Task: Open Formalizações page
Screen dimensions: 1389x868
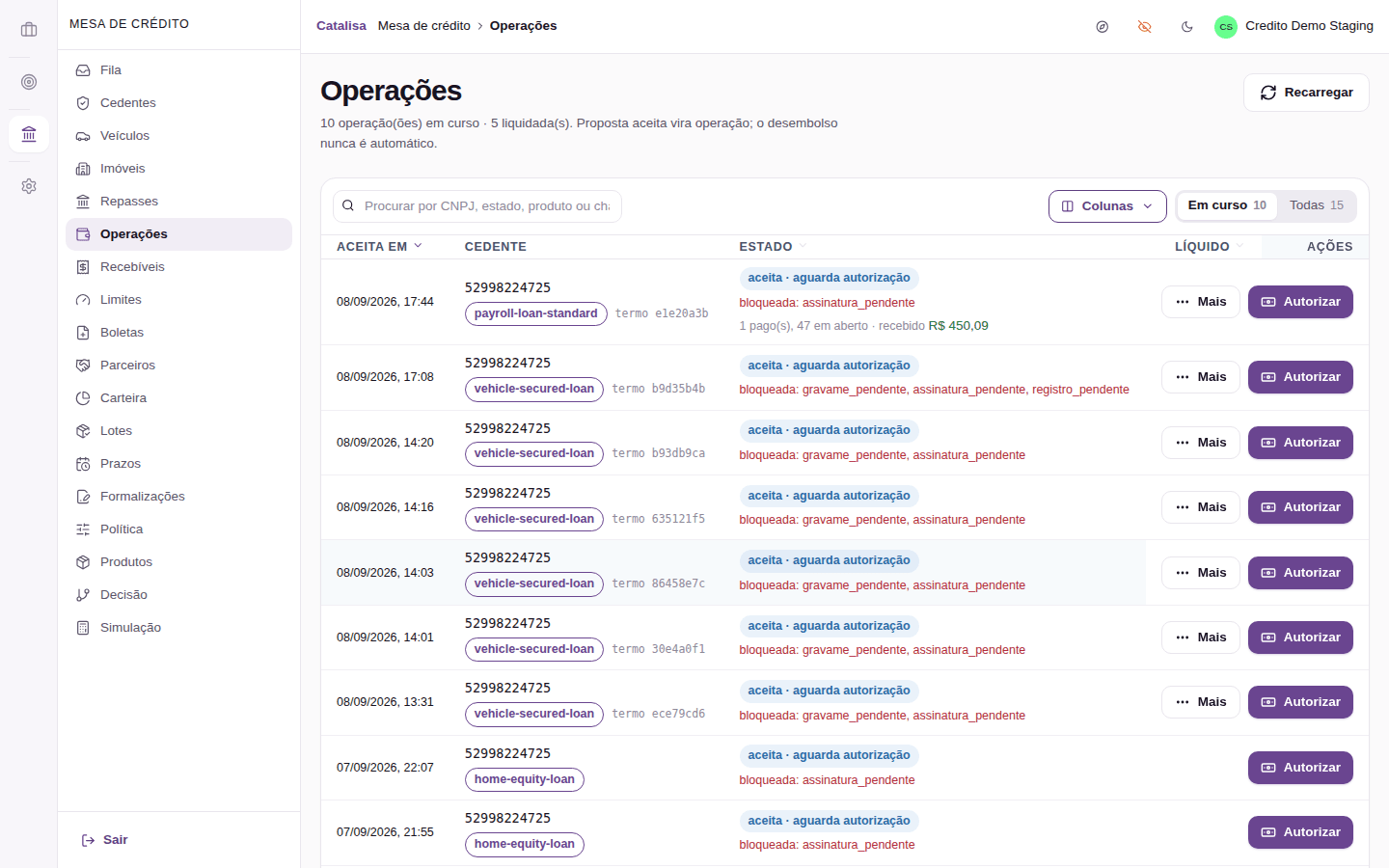Action: pos(178,497)
